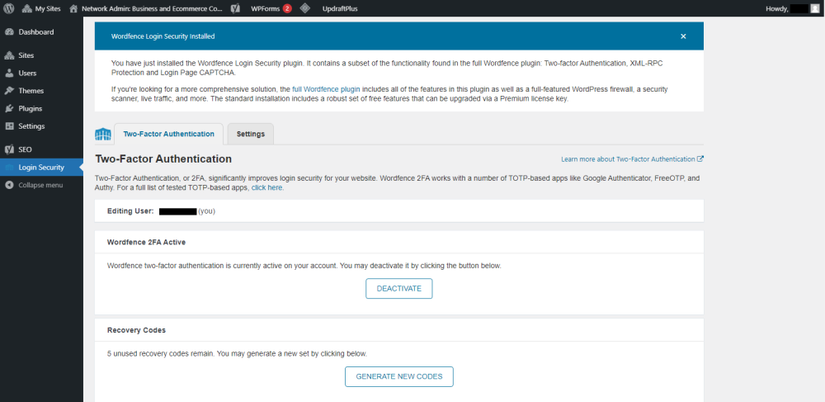This screenshot has height=402, width=825.
Task: Click the Howdy user account menu
Action: coord(794,8)
